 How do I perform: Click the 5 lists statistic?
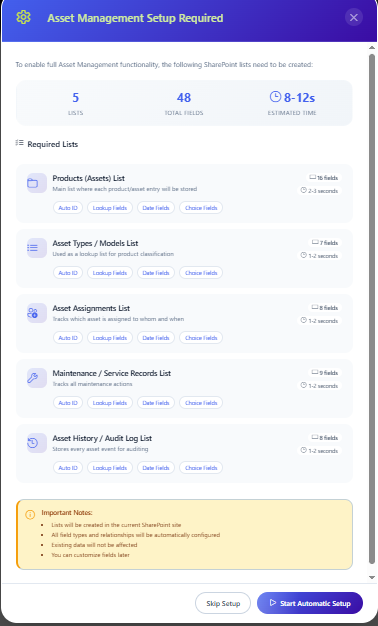click(75, 103)
